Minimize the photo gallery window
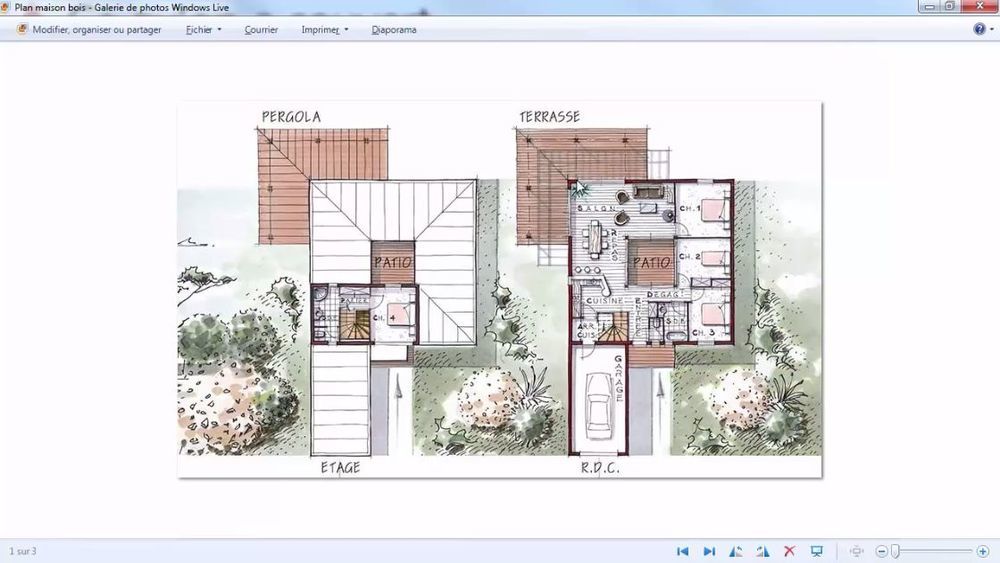Viewport: 1000px width, 563px height. [x=929, y=6]
